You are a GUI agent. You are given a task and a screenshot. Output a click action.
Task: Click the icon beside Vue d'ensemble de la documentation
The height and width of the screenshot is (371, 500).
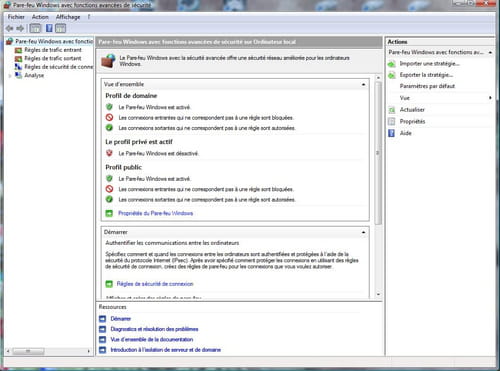(103, 339)
